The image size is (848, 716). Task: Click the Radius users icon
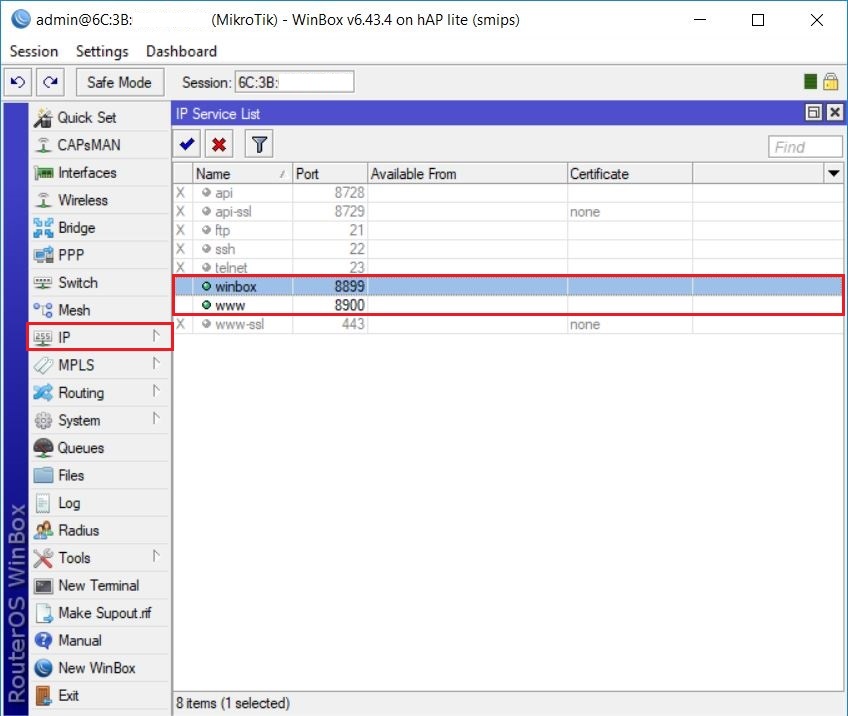coord(43,531)
